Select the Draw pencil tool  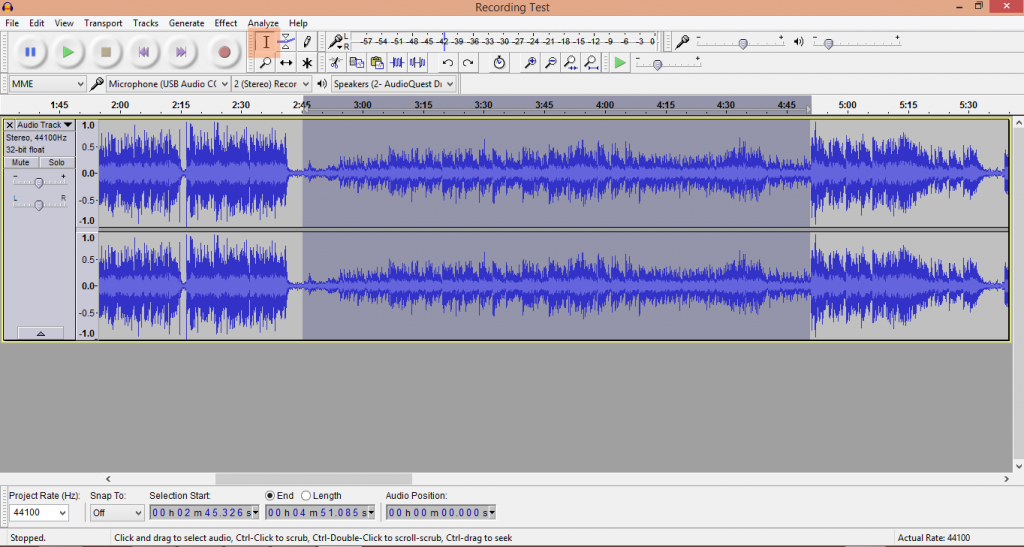pyautogui.click(x=307, y=42)
